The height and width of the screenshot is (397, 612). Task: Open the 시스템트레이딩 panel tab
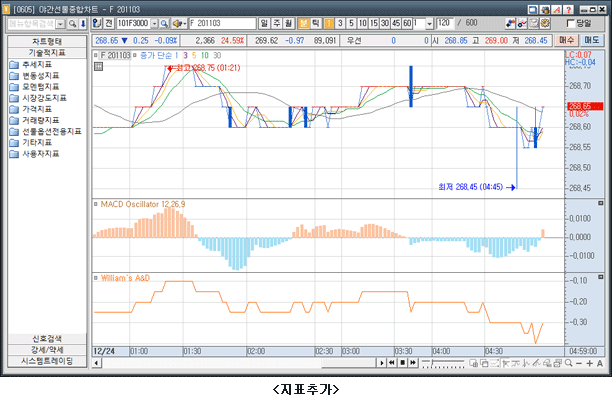[47, 361]
